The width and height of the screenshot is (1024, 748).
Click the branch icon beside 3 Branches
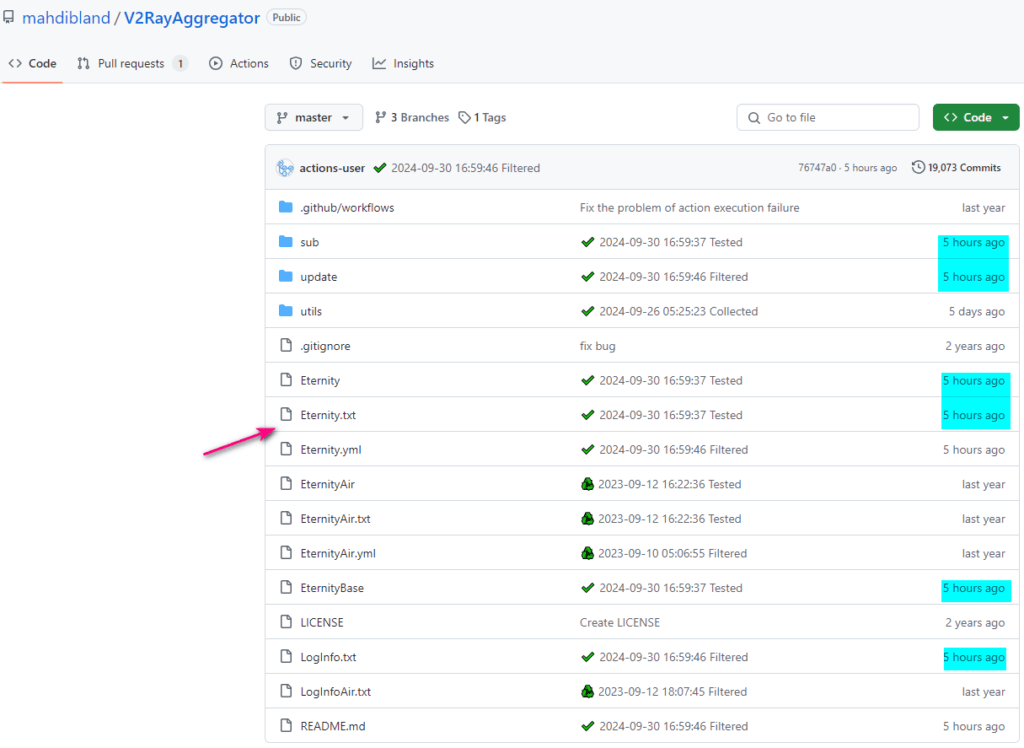pos(380,118)
